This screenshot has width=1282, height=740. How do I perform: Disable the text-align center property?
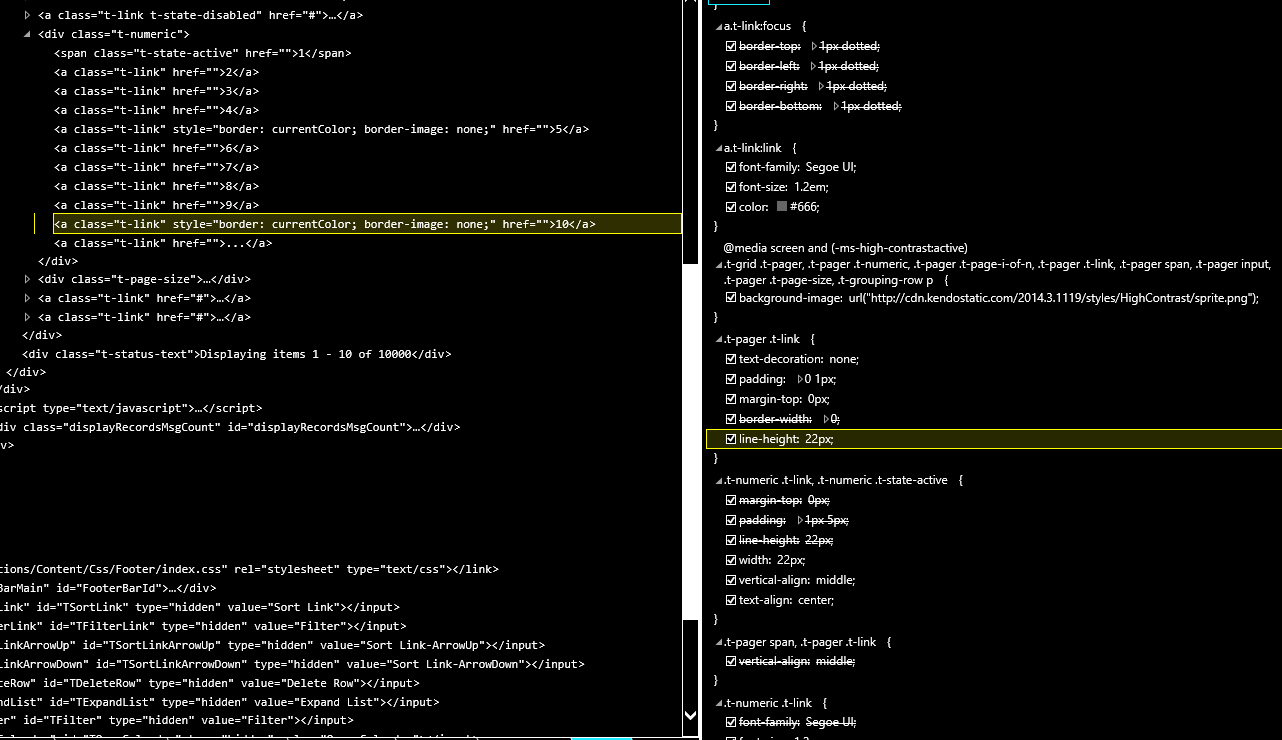[x=731, y=600]
